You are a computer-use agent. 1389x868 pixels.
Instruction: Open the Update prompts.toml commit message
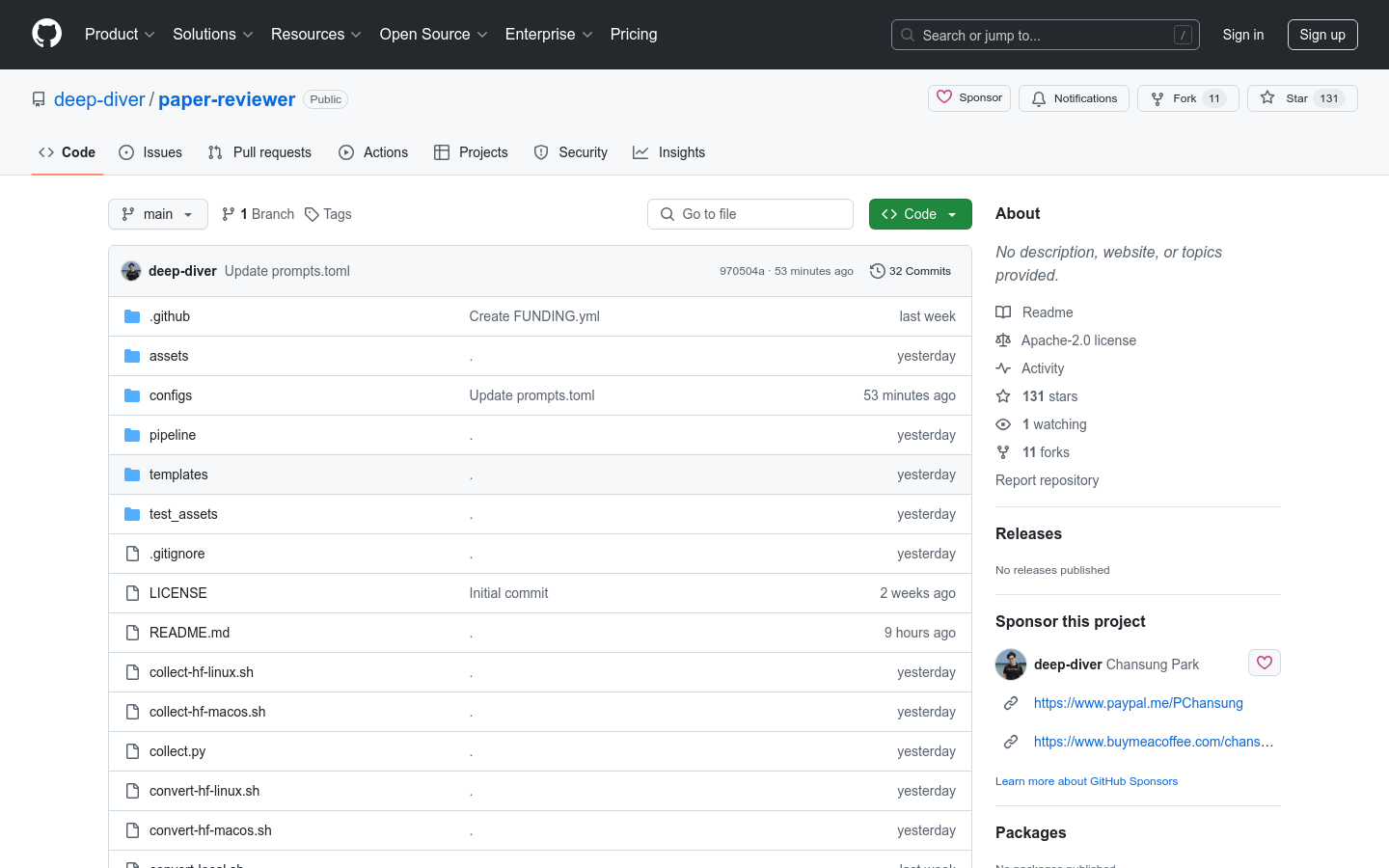[x=287, y=271]
